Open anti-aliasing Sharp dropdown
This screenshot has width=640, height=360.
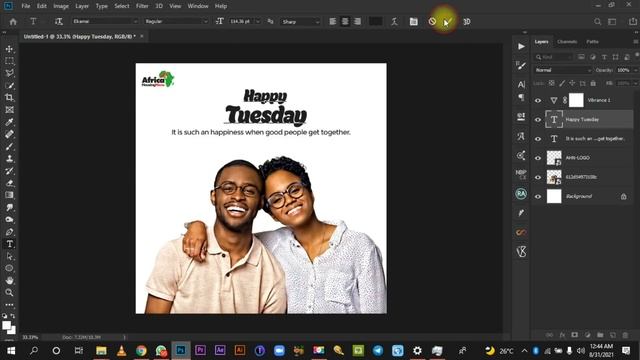click(300, 21)
